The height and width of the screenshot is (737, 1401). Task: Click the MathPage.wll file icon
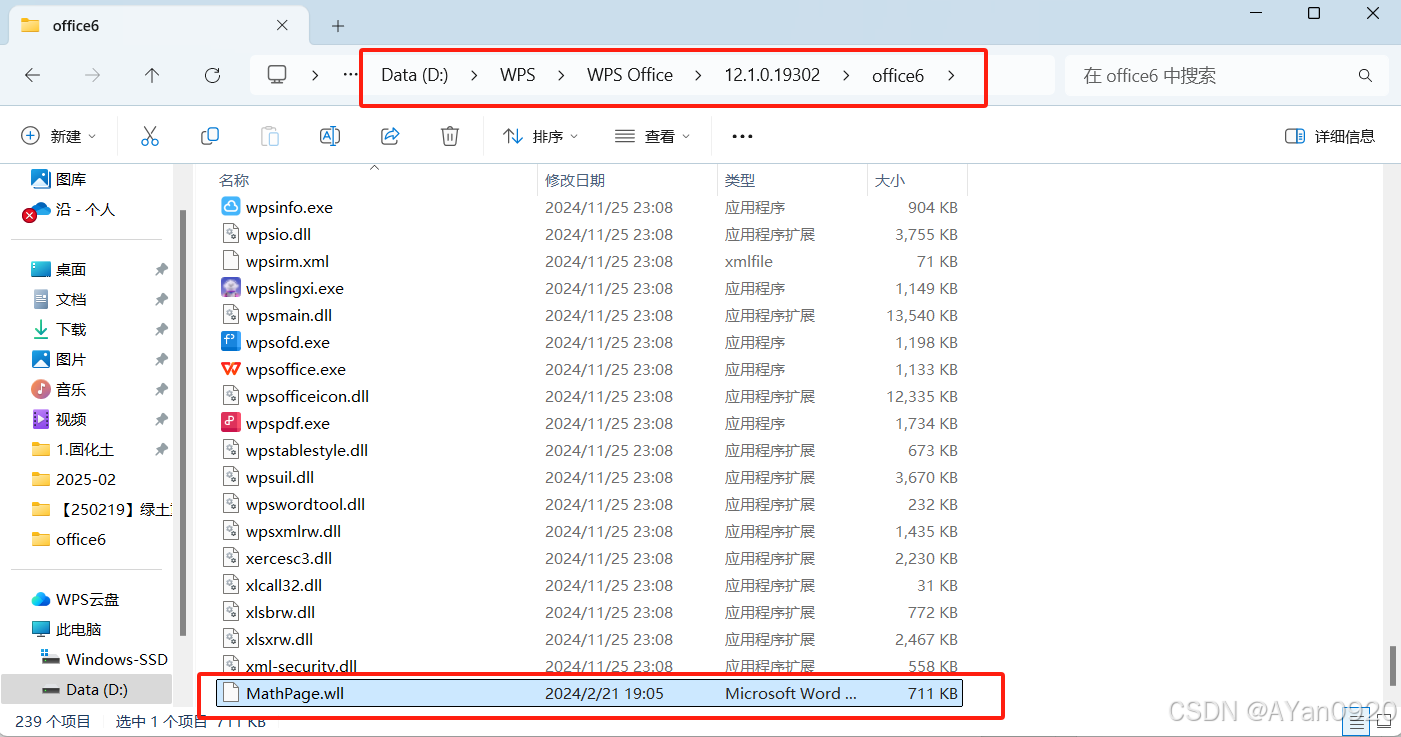click(x=231, y=693)
